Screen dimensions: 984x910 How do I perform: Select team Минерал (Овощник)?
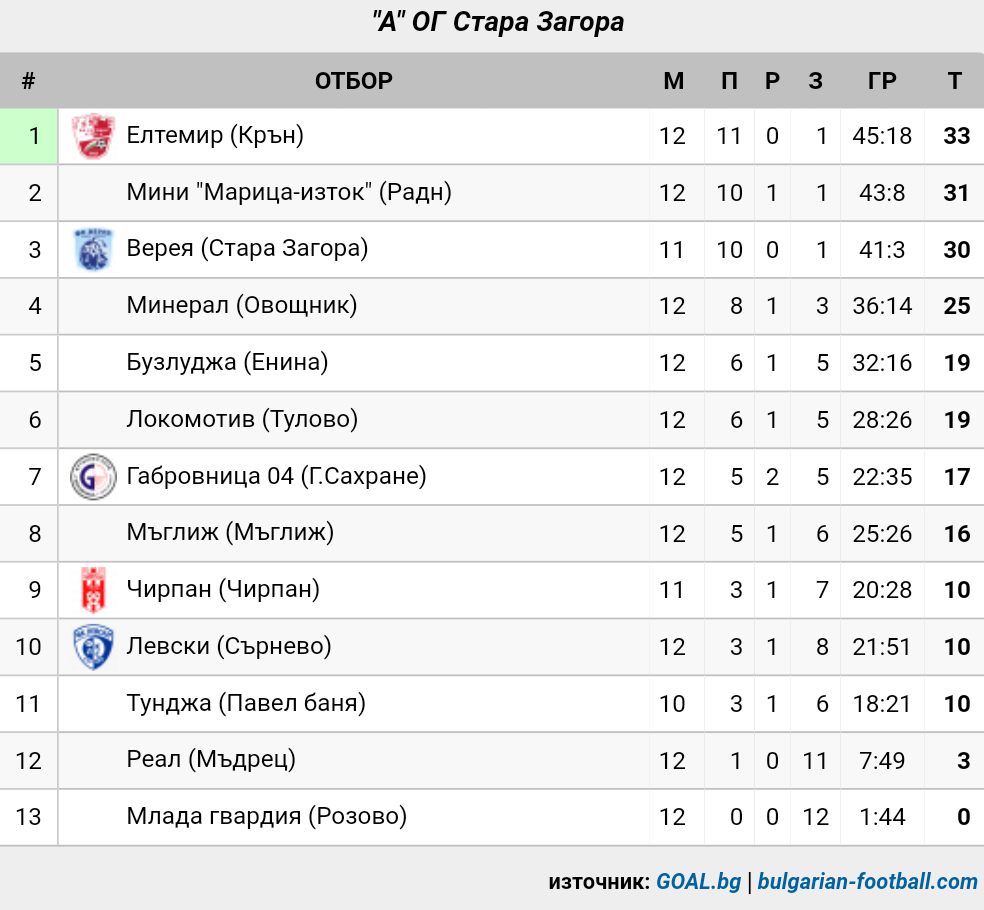point(242,306)
